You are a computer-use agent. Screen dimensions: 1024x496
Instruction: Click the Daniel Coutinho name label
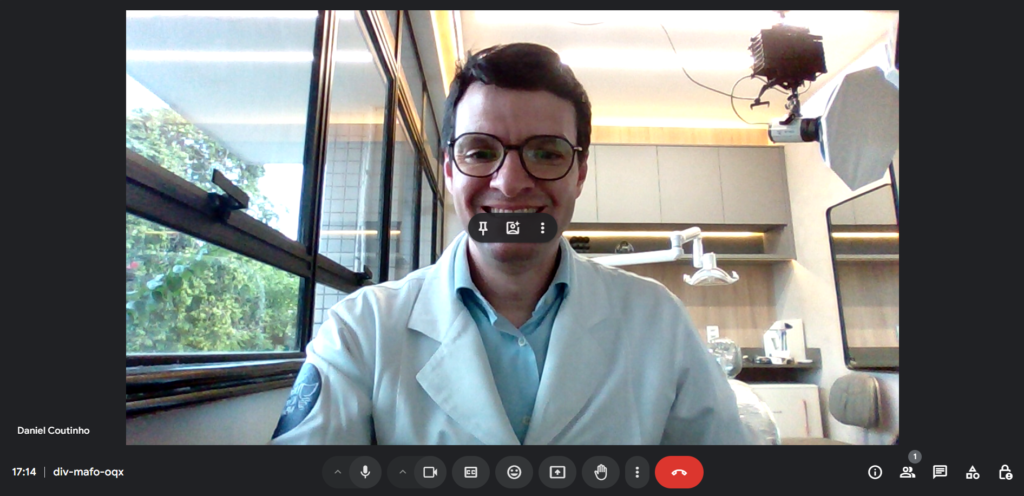pos(53,430)
